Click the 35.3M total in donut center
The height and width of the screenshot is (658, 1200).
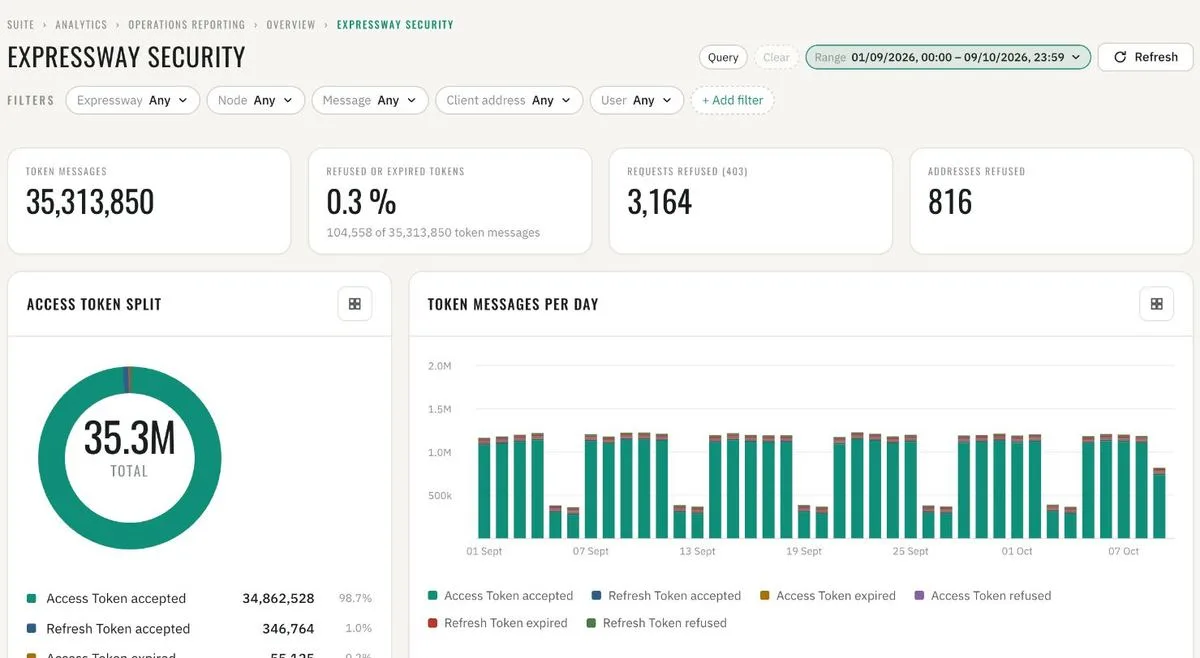(130, 439)
